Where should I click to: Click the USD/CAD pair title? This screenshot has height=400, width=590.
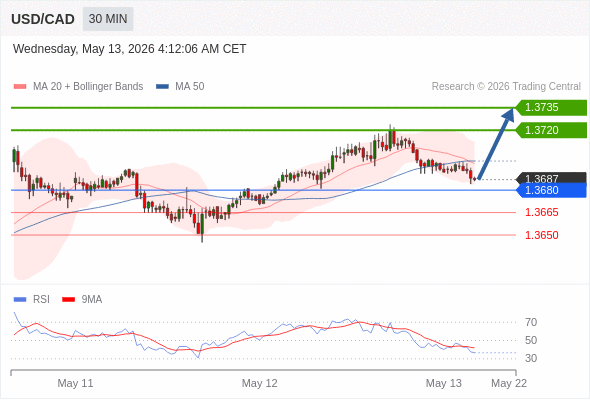coord(43,19)
